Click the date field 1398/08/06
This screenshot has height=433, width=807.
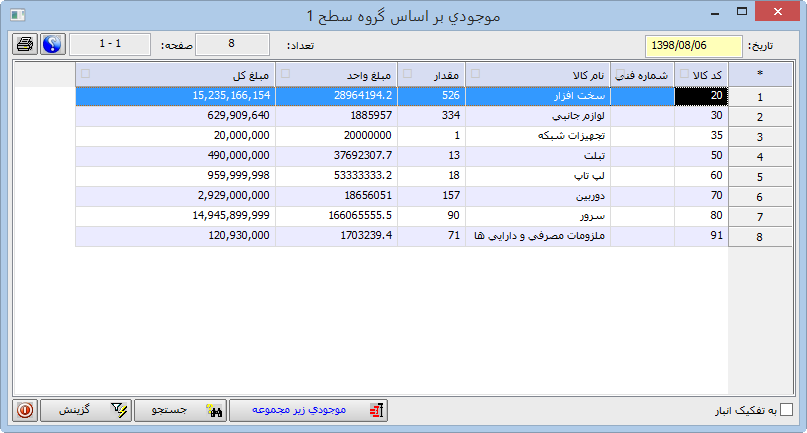tap(694, 45)
